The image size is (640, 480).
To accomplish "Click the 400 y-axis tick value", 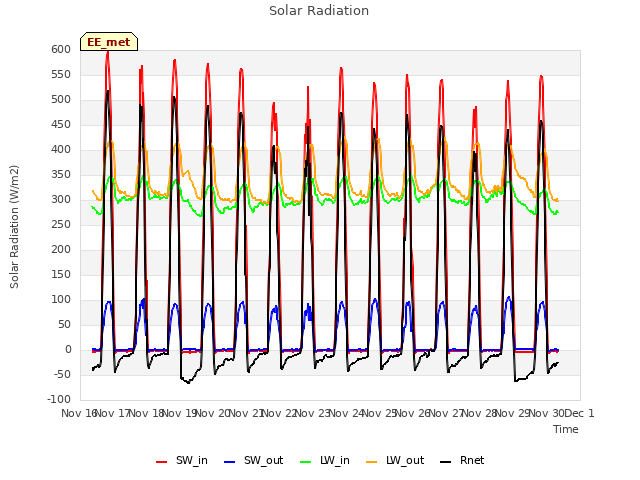I will [61, 149].
